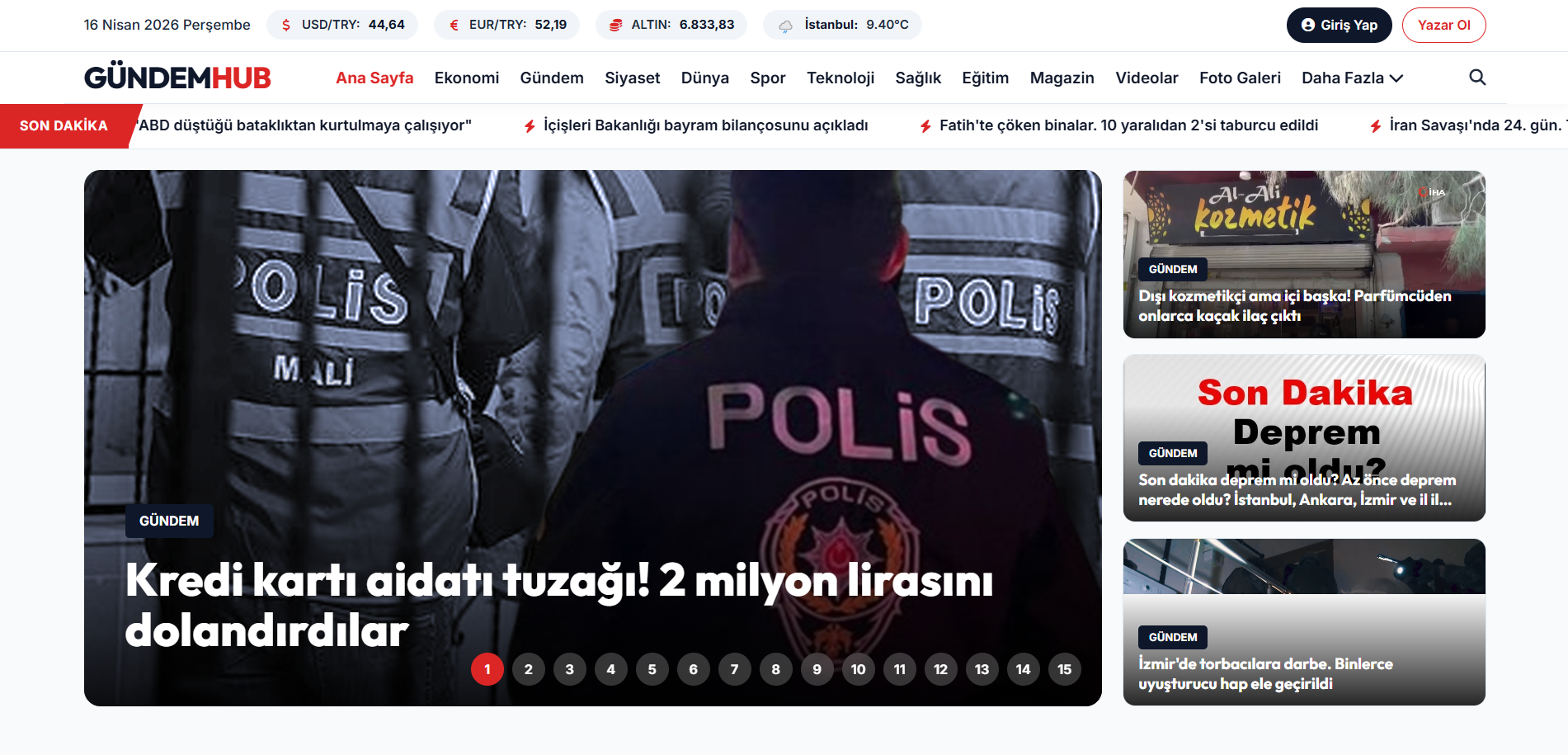The height and width of the screenshot is (755, 1568).
Task: Click the search magnifier icon
Action: click(x=1476, y=78)
